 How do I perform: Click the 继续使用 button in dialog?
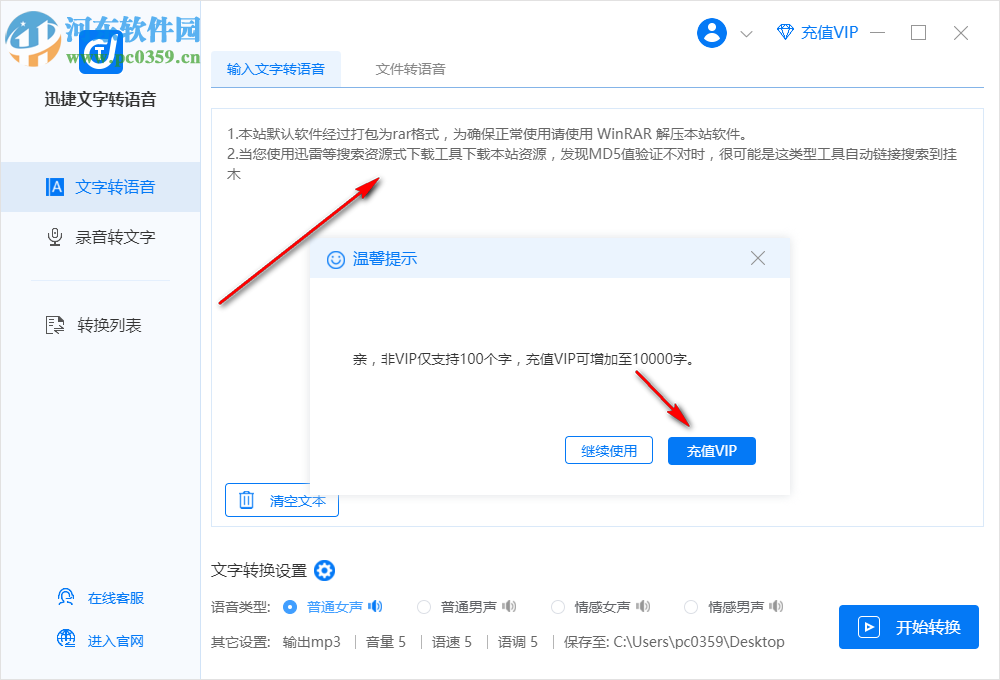click(609, 450)
